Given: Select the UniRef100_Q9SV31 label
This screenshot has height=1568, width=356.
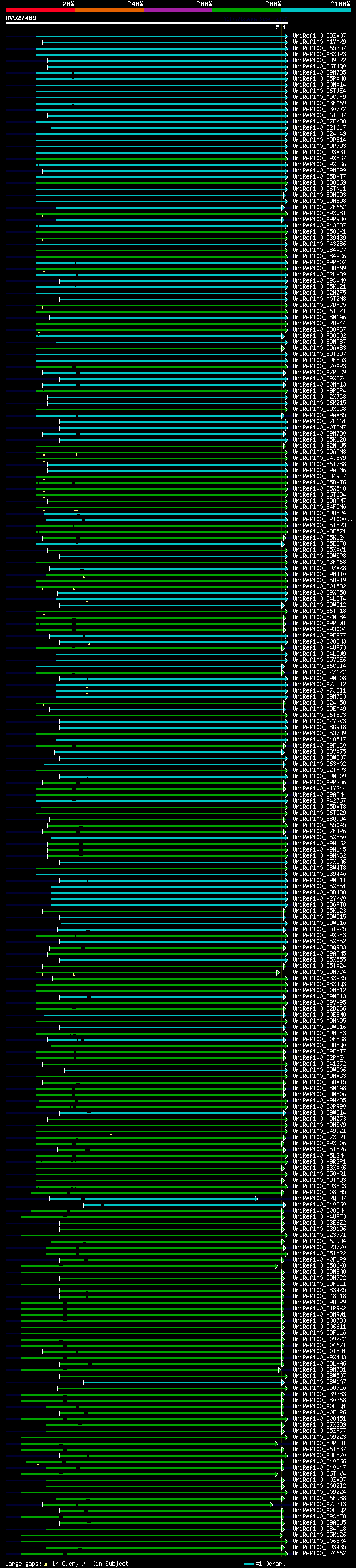Looking at the screenshot, I should click(x=319, y=152).
